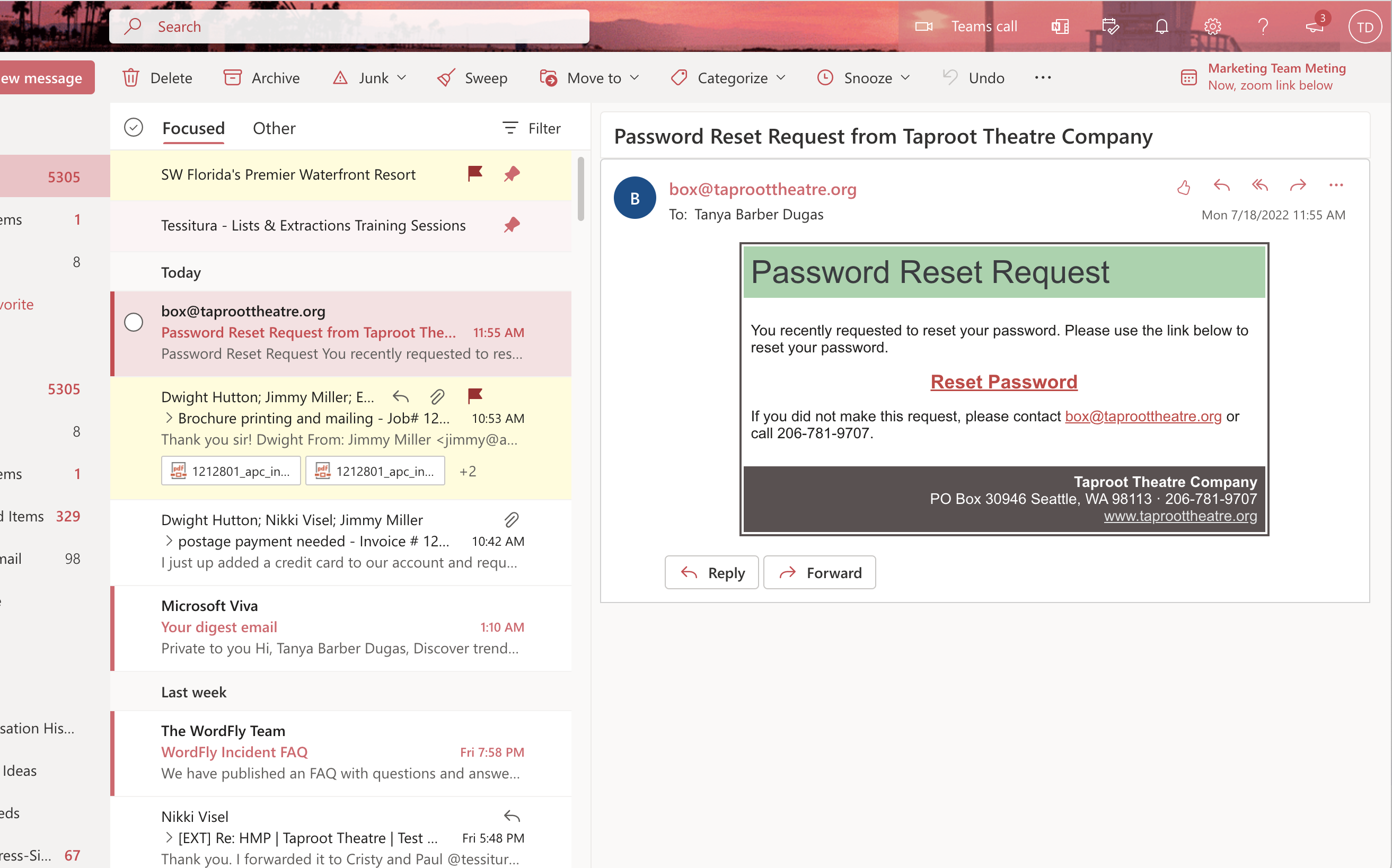The height and width of the screenshot is (868, 1392).
Task: Switch to the Focused tab
Action: pyautogui.click(x=193, y=128)
